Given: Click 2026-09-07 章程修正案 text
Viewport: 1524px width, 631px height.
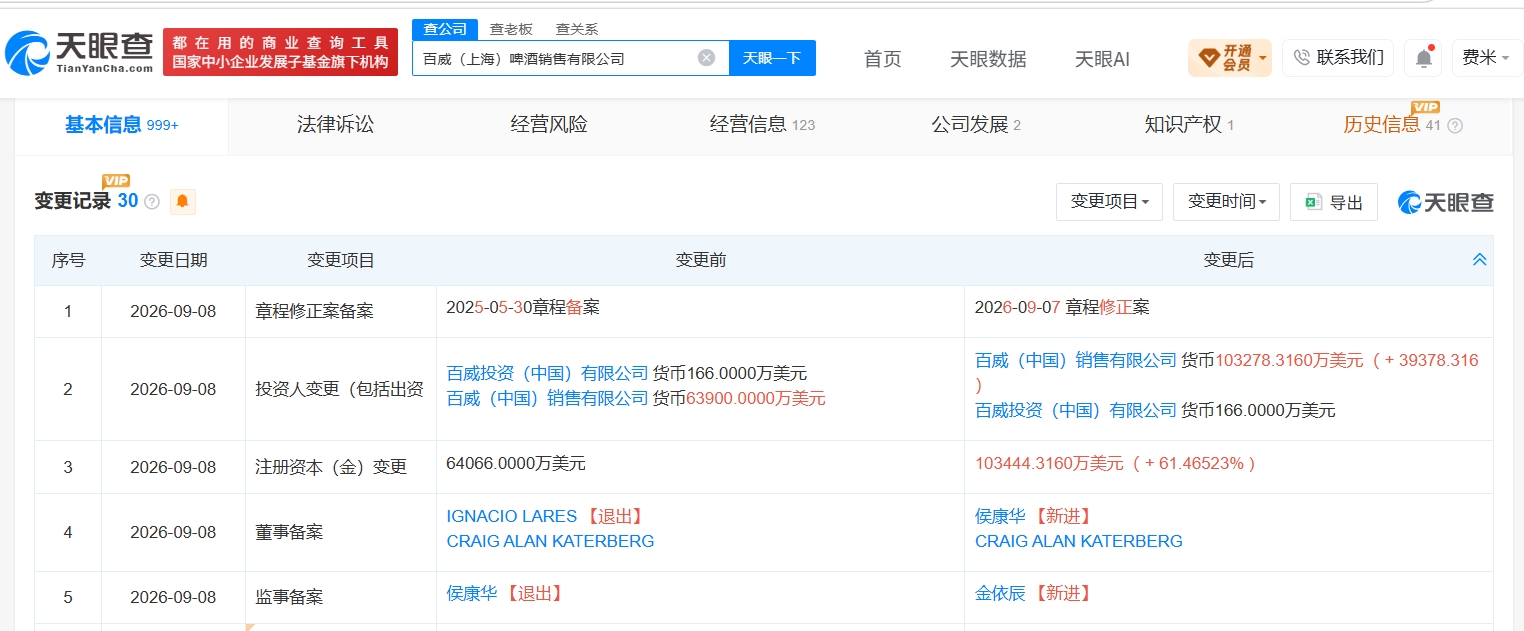Looking at the screenshot, I should click(x=1062, y=308).
